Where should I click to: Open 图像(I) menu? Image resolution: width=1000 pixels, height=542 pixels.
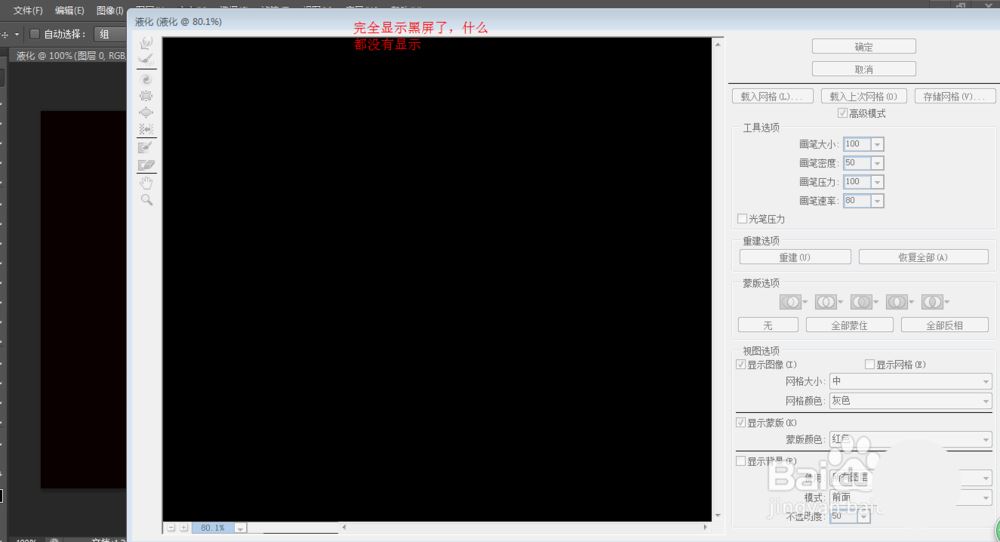[110, 10]
